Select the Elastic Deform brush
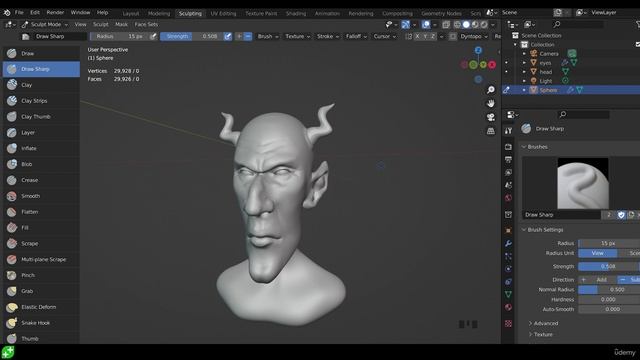Image resolution: width=640 pixels, height=360 pixels. (41, 307)
